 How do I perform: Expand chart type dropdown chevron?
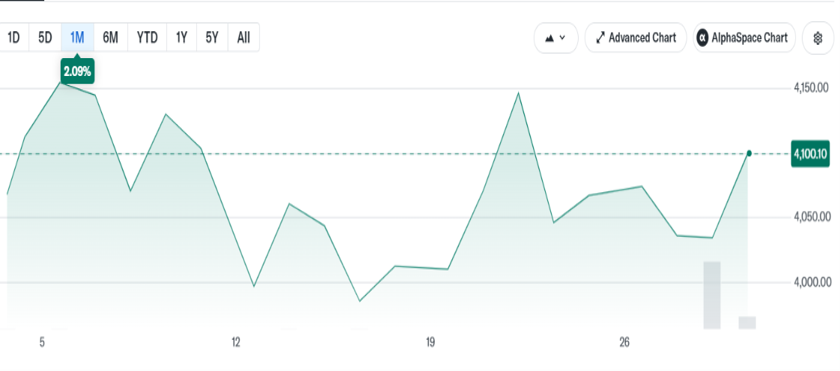coord(562,38)
